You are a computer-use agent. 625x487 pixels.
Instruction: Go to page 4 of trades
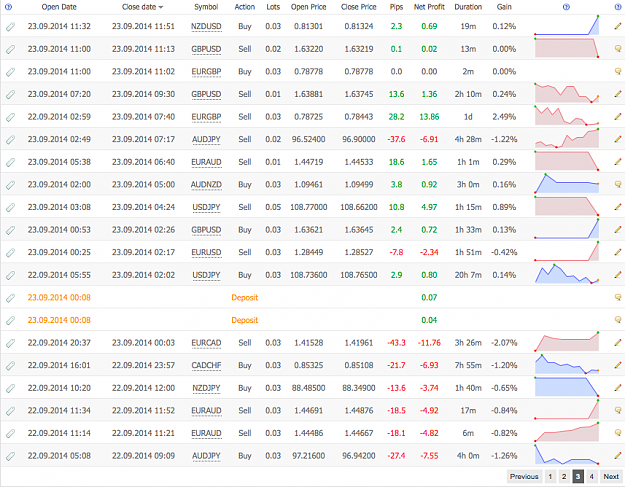[x=592, y=476]
